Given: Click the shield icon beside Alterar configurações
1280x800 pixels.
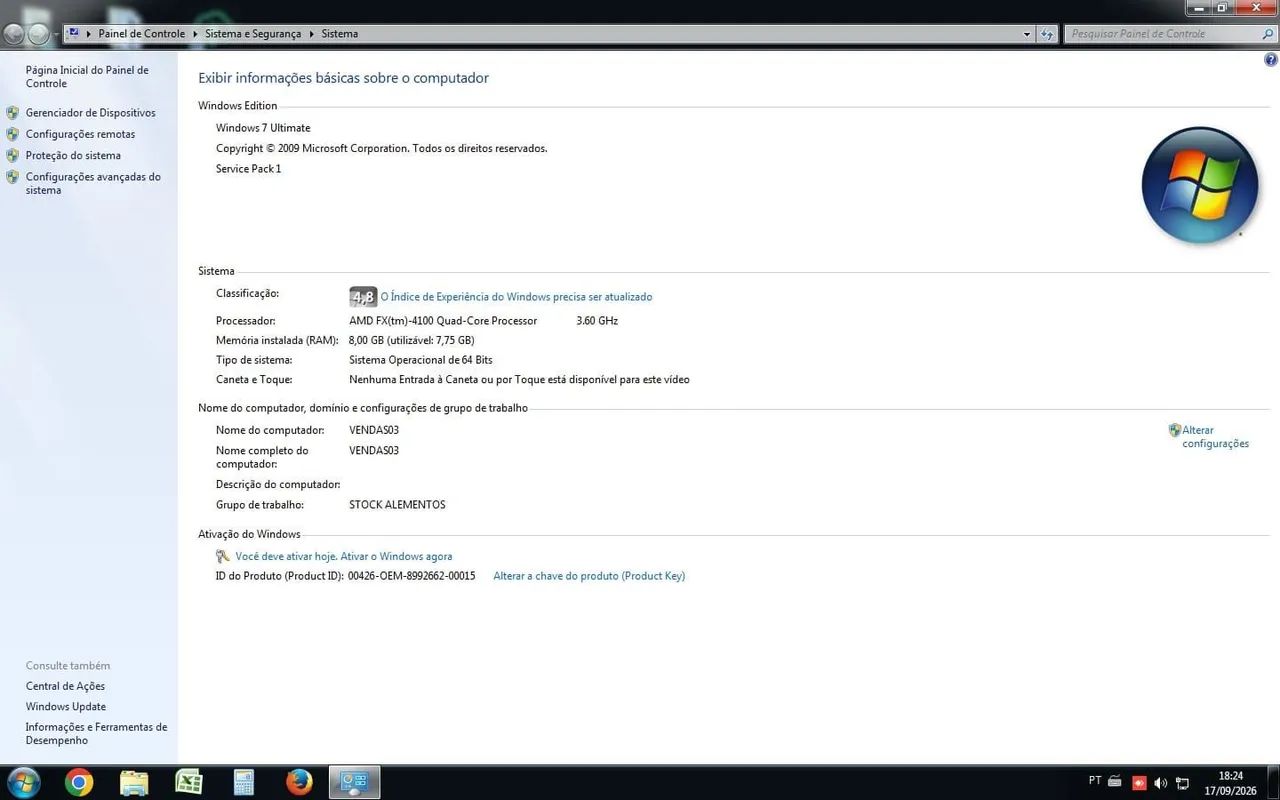Looking at the screenshot, I should 1175,430.
